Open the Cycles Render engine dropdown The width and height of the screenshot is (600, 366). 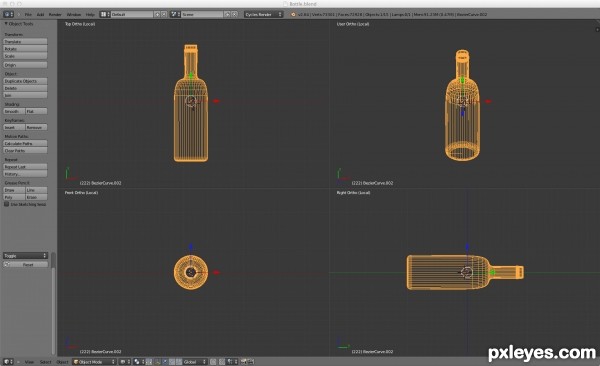pyautogui.click(x=263, y=14)
